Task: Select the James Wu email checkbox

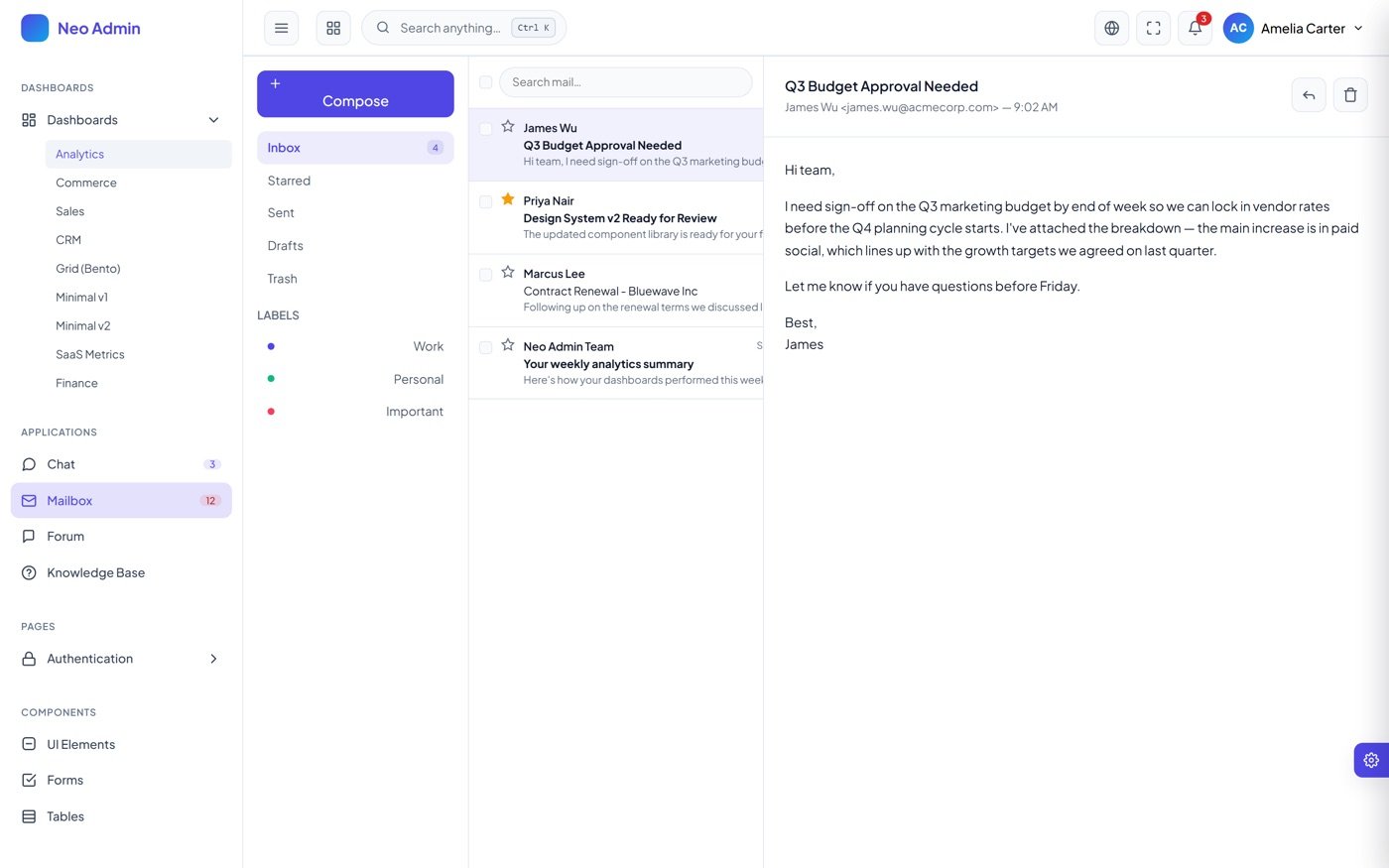Action: [486, 128]
